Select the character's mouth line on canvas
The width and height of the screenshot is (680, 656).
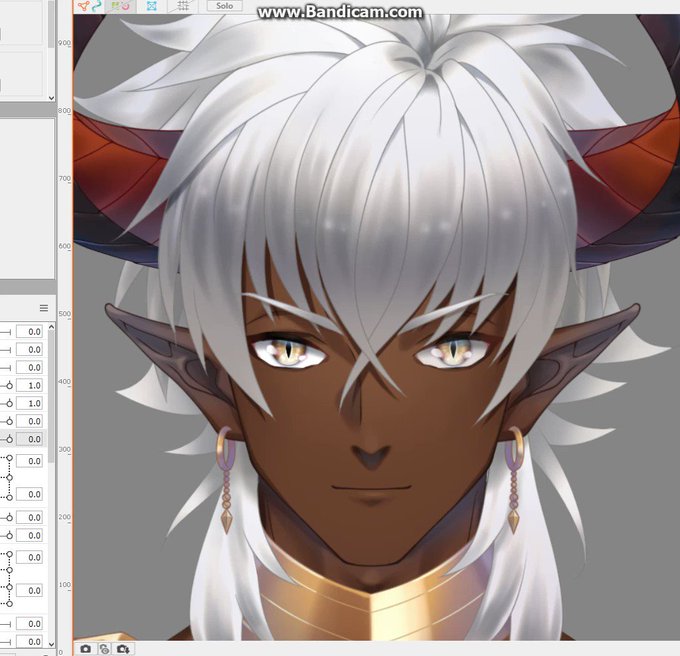coord(372,488)
